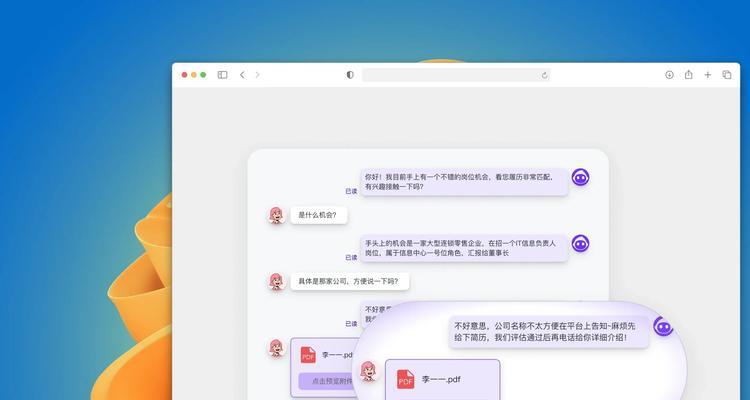Open a new tab with plus icon

coord(707,75)
